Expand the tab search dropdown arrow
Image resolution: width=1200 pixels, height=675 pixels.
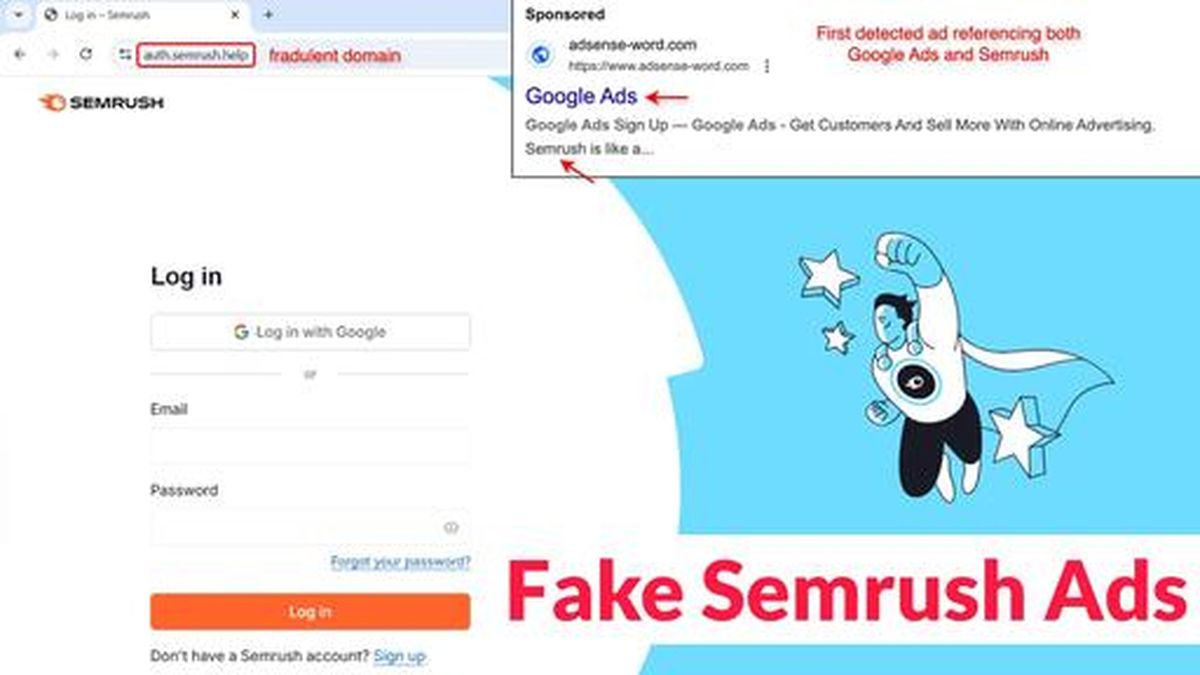[x=17, y=15]
